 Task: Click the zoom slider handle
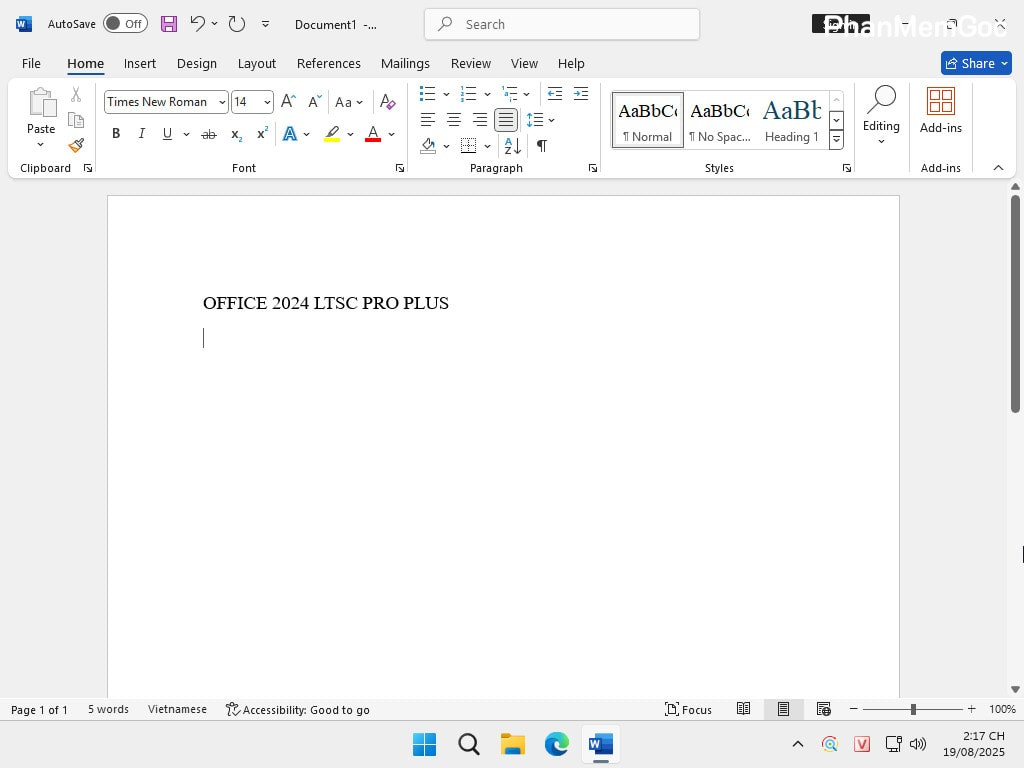[913, 709]
